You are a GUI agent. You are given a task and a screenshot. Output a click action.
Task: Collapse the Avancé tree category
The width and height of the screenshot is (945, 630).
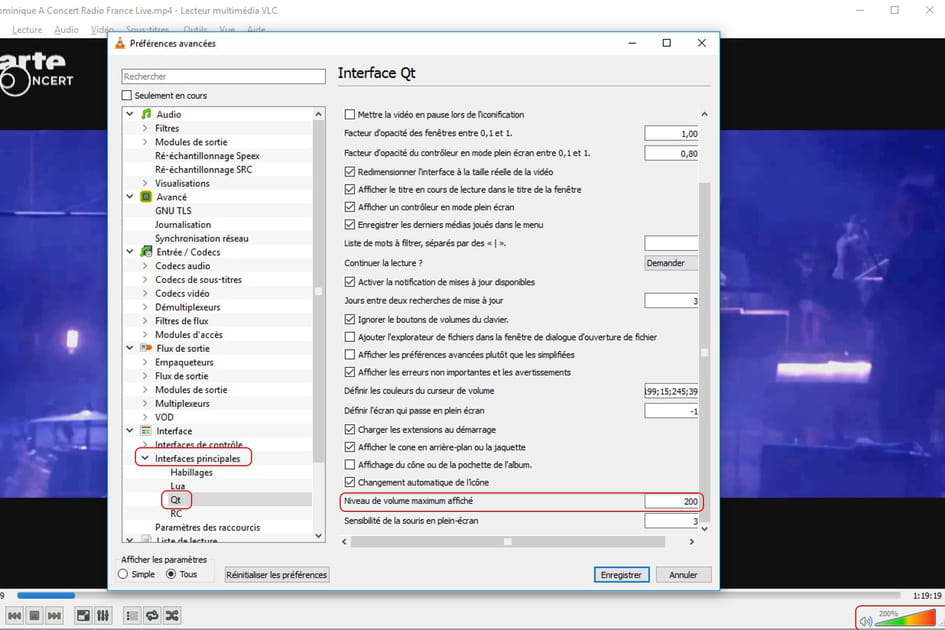tap(130, 197)
